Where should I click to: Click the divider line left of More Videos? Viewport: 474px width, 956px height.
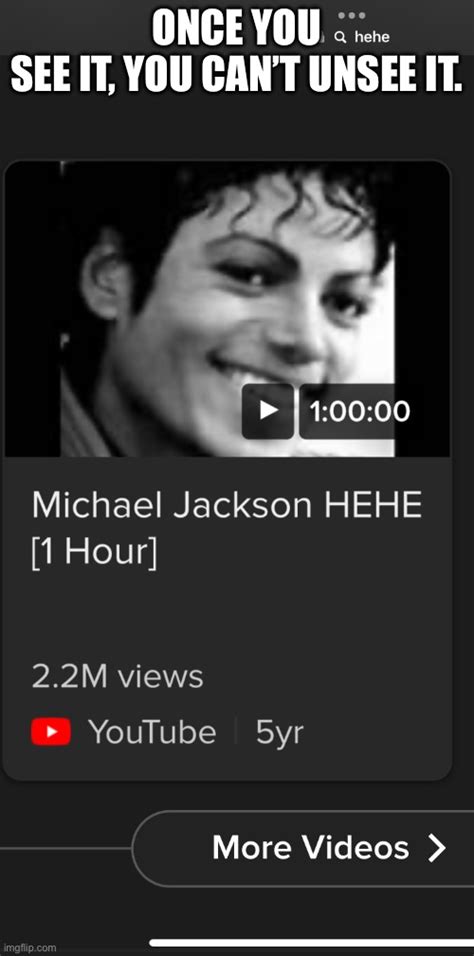[x=66, y=847]
